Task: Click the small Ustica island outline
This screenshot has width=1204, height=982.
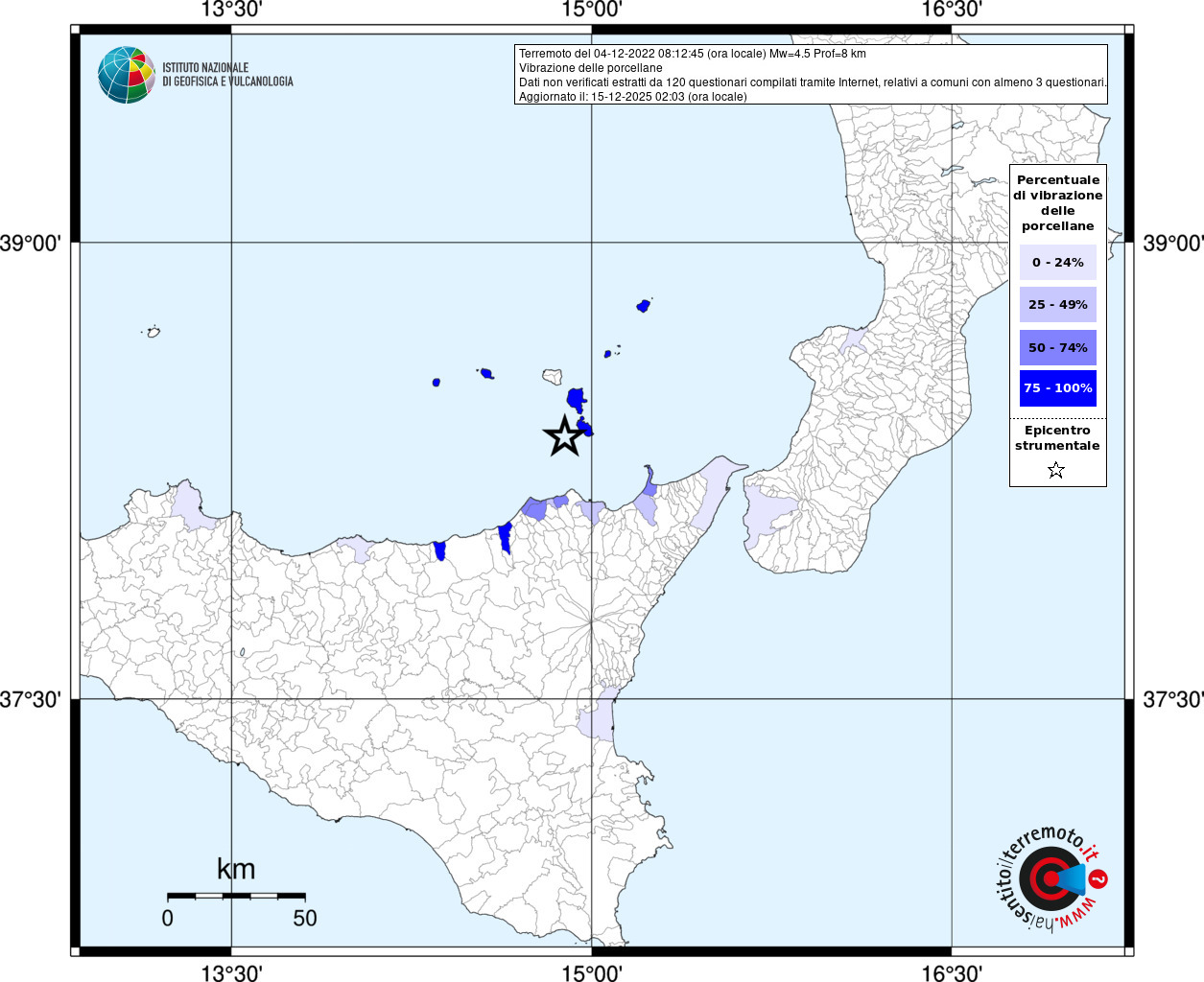Action: (x=153, y=332)
